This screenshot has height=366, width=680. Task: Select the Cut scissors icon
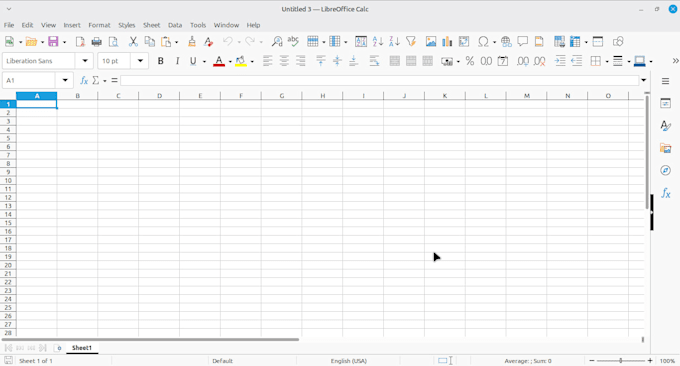pos(133,42)
